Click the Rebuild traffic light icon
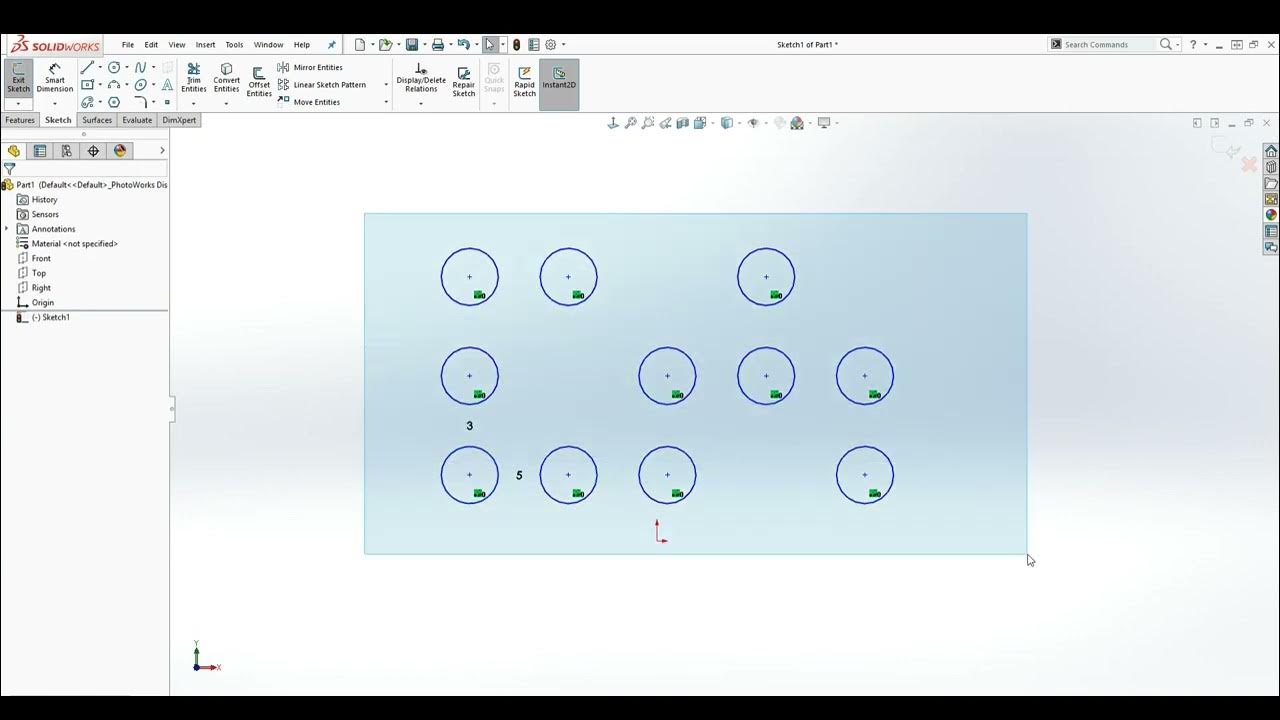1280x720 pixels. (x=516, y=45)
